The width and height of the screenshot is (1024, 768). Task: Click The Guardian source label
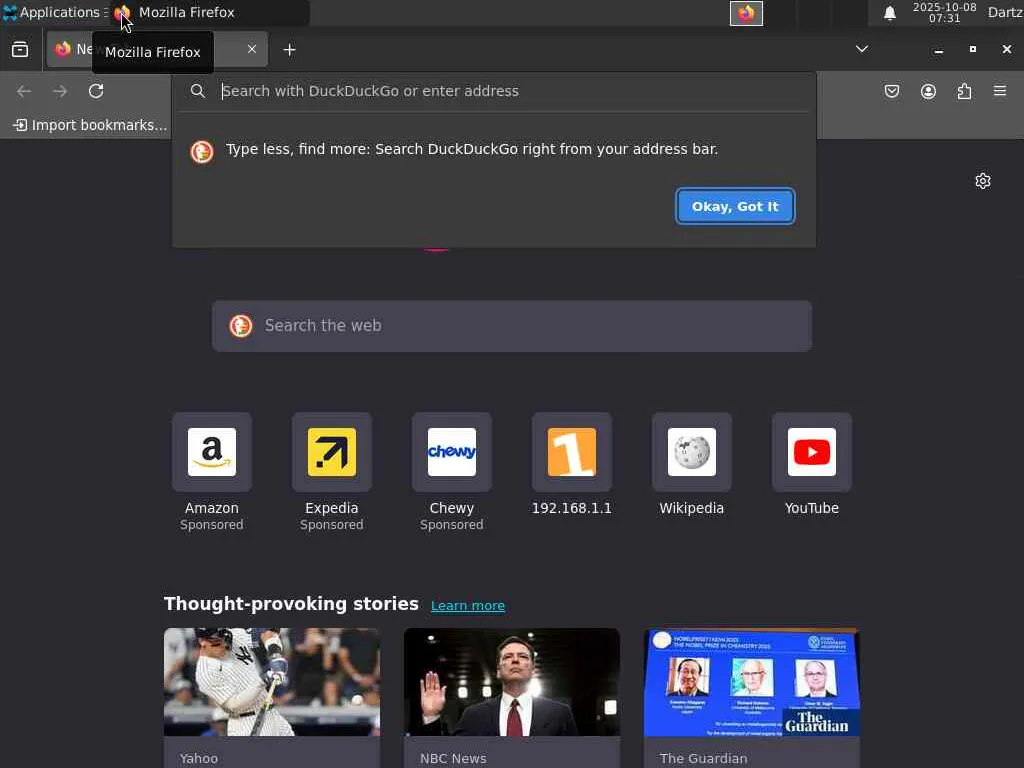703,758
